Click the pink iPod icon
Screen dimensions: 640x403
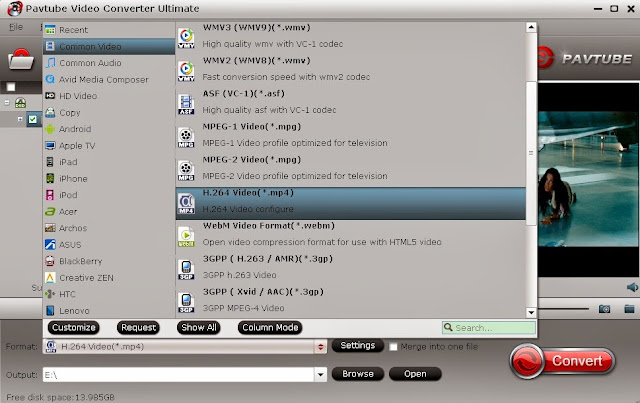tap(50, 195)
